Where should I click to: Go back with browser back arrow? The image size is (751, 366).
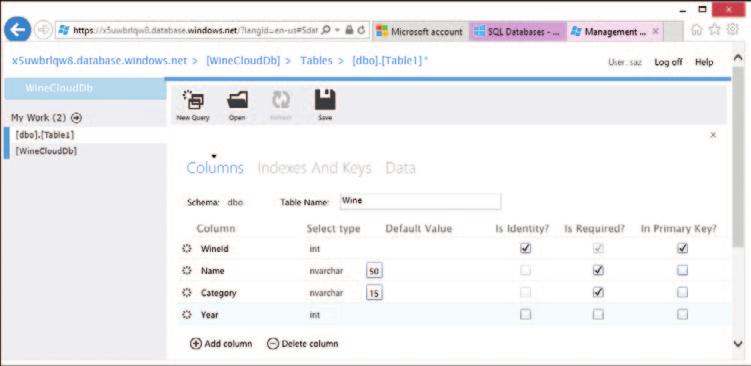(x=17, y=30)
